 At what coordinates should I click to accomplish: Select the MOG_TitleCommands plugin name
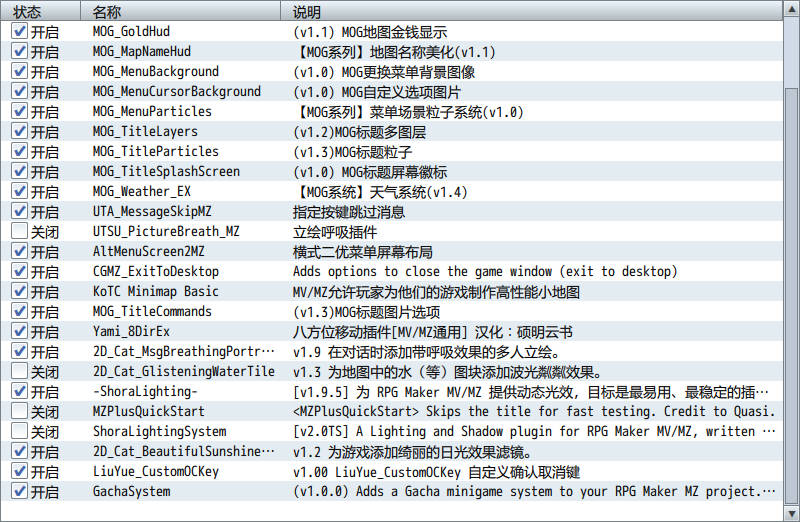pyautogui.click(x=152, y=311)
